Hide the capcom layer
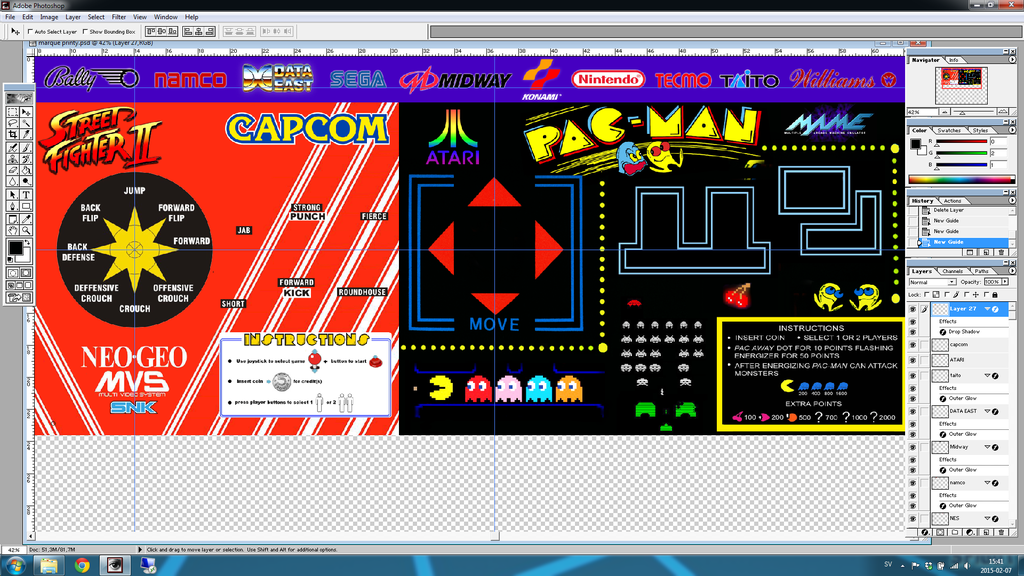This screenshot has height=576, width=1024. pyautogui.click(x=913, y=345)
